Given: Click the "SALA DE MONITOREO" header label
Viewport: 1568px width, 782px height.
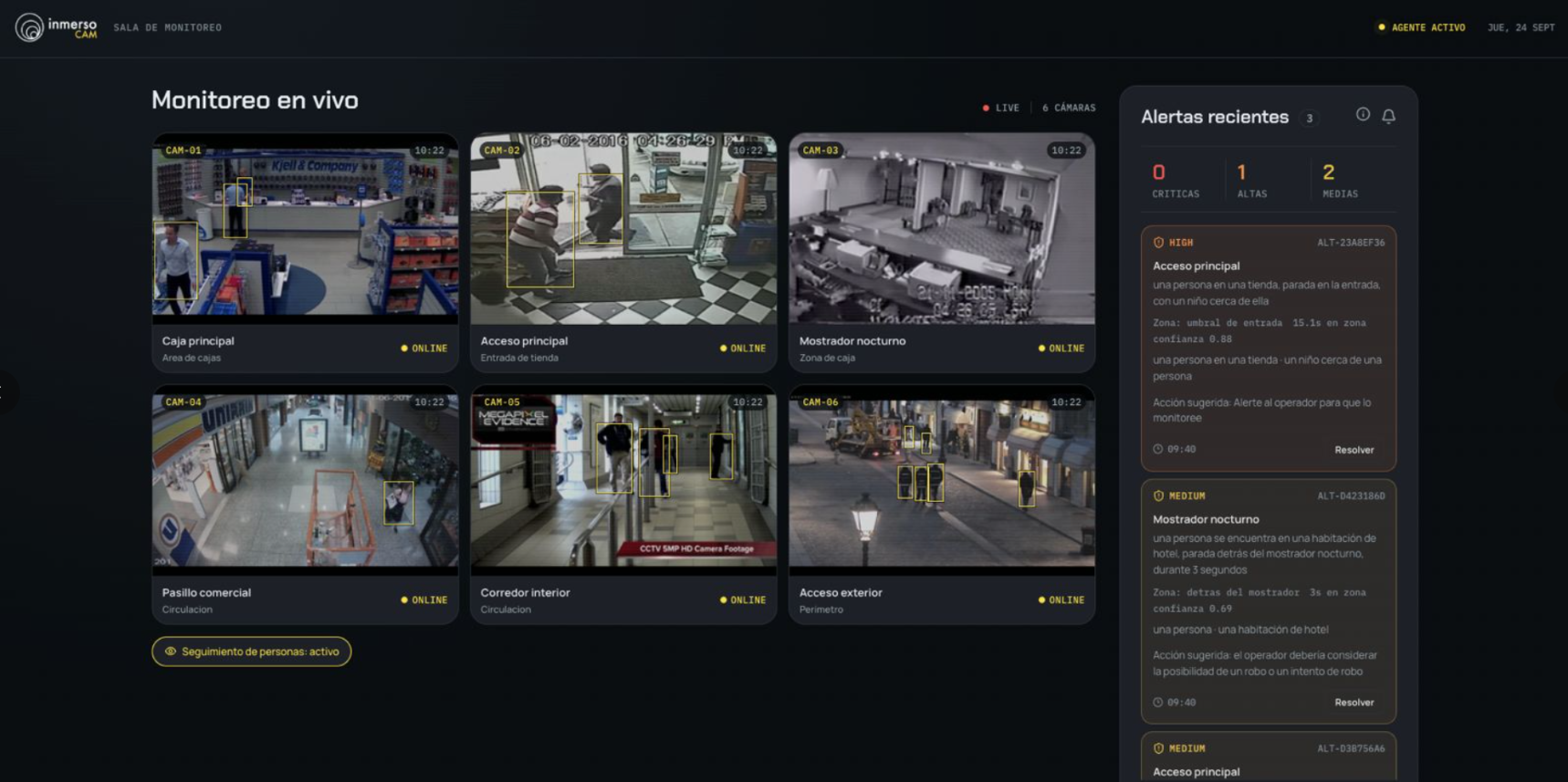Looking at the screenshot, I should 168,27.
